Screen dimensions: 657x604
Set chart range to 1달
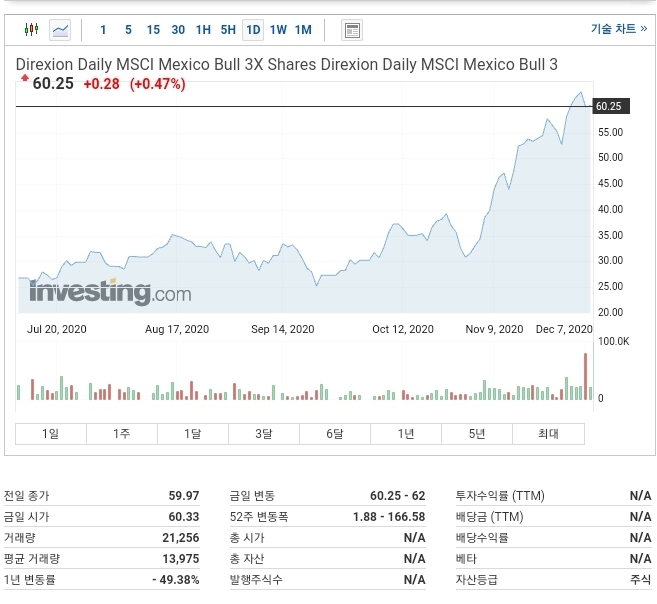(x=193, y=434)
